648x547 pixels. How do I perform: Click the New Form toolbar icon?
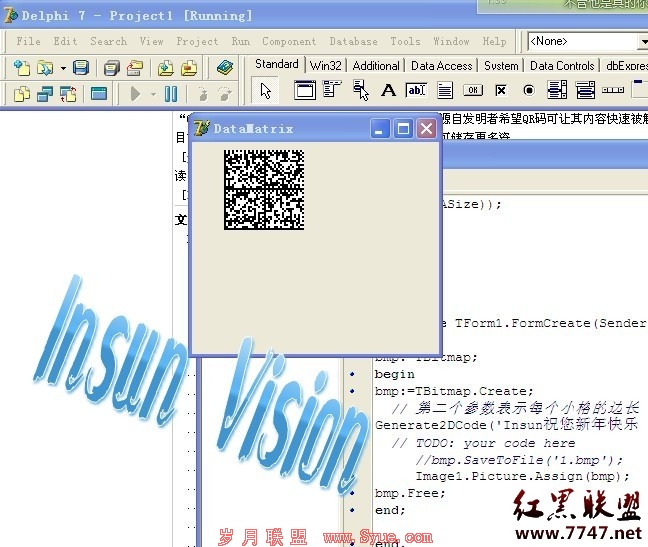click(99, 94)
